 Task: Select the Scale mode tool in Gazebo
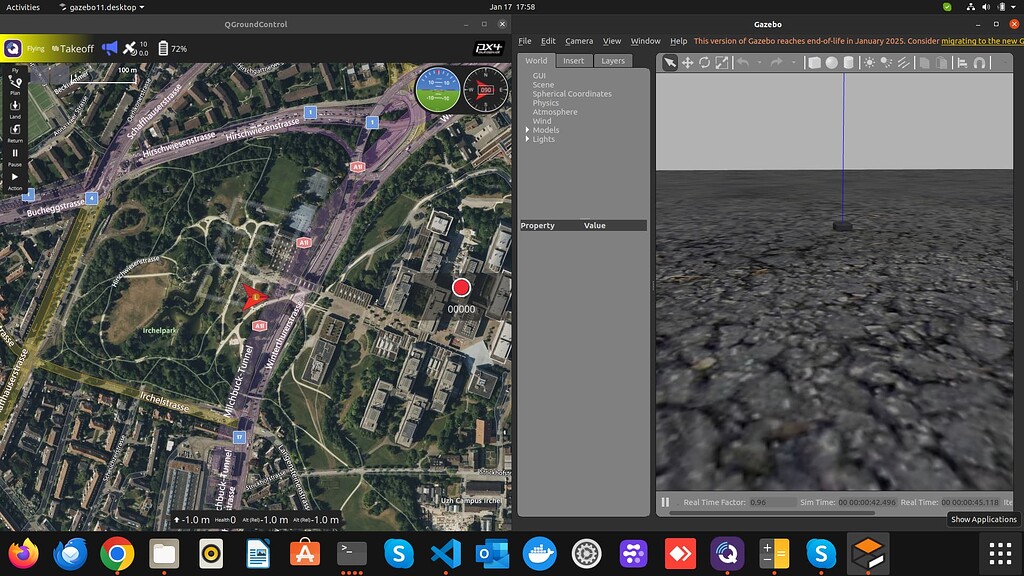[x=721, y=62]
